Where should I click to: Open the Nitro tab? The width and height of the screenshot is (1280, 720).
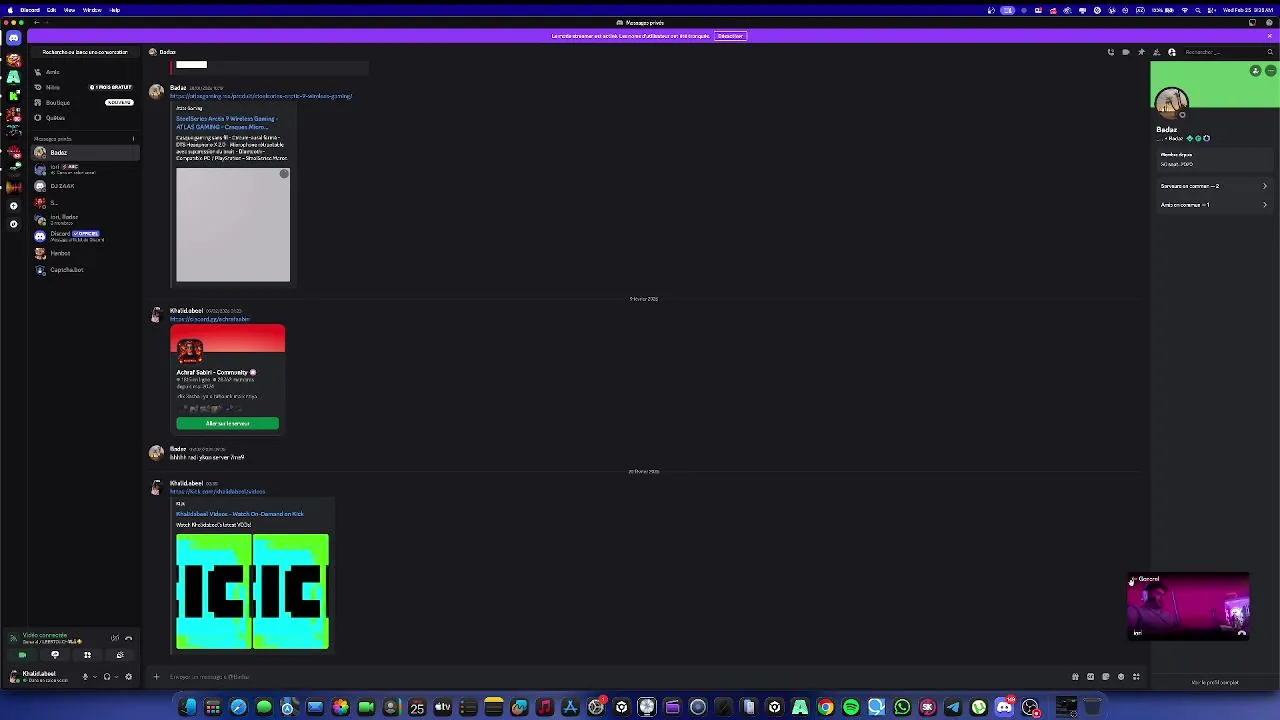tap(85, 87)
